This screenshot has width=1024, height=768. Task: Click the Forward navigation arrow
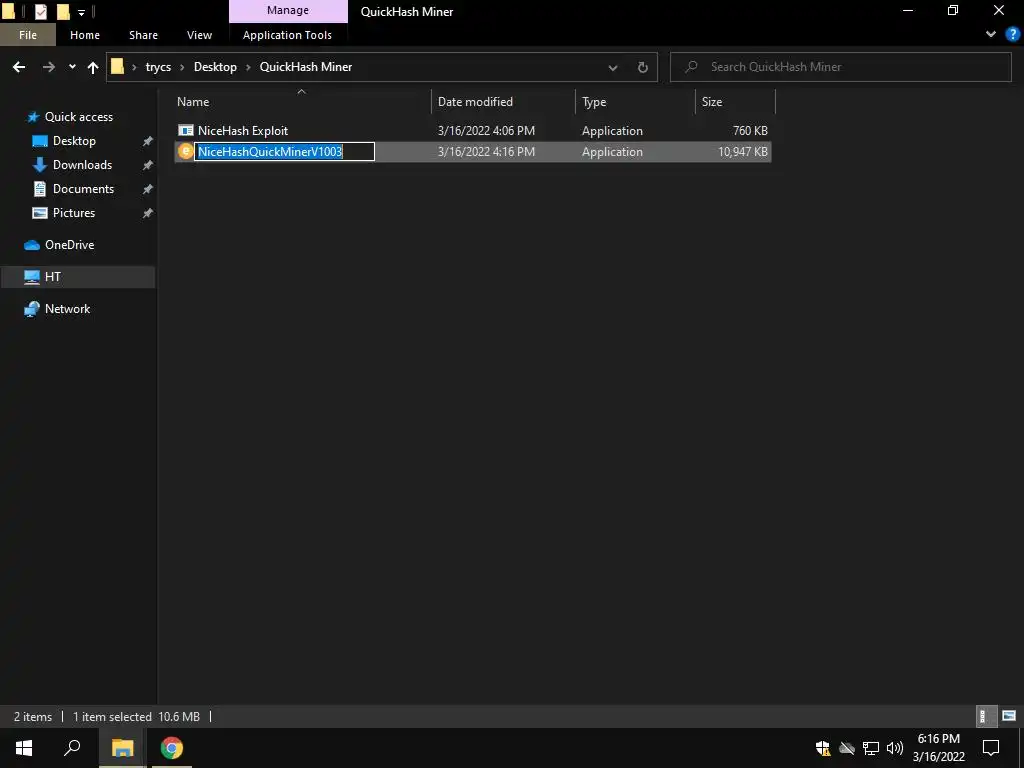pyautogui.click(x=49, y=67)
